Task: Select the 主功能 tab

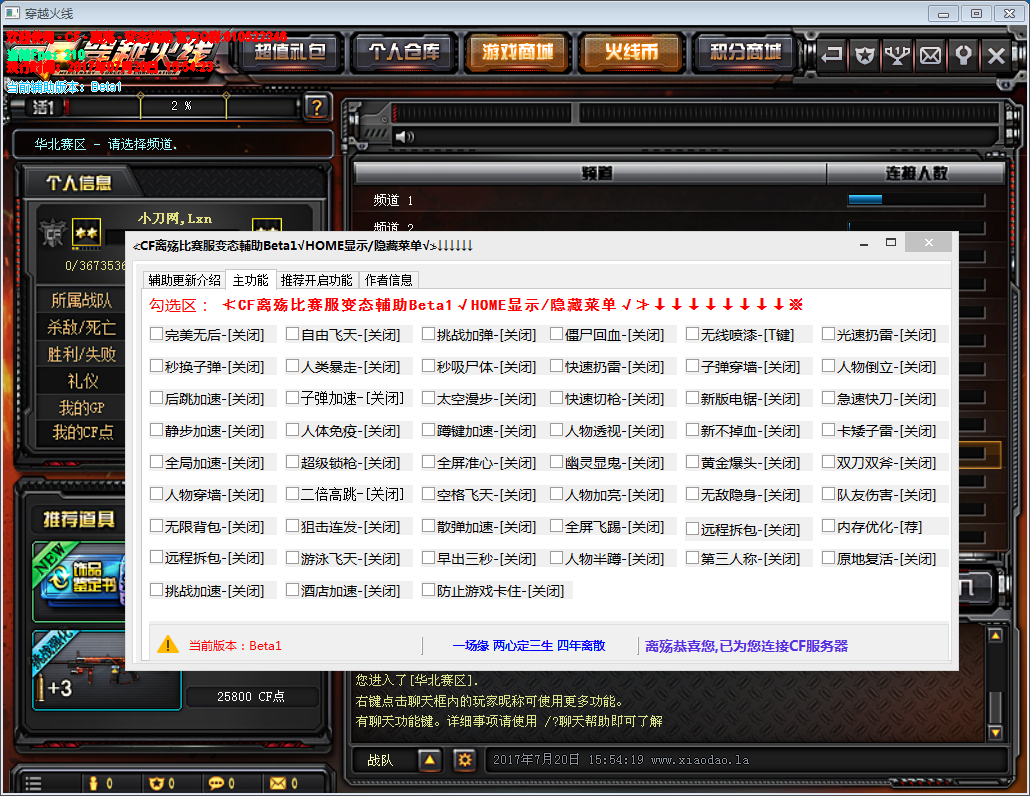Action: [x=250, y=280]
